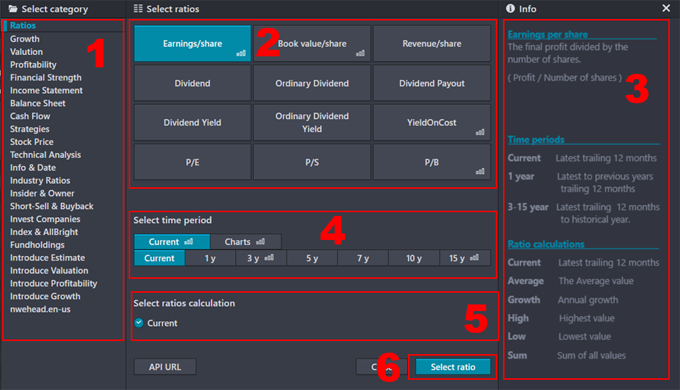This screenshot has width=680, height=390.
Task: Open the Growth category
Action: (25, 39)
